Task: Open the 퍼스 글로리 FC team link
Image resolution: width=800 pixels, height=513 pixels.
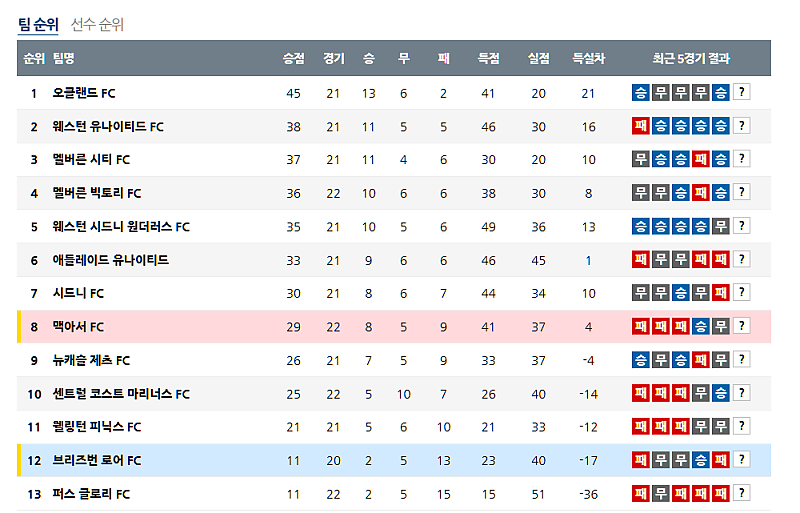Action: (x=91, y=494)
